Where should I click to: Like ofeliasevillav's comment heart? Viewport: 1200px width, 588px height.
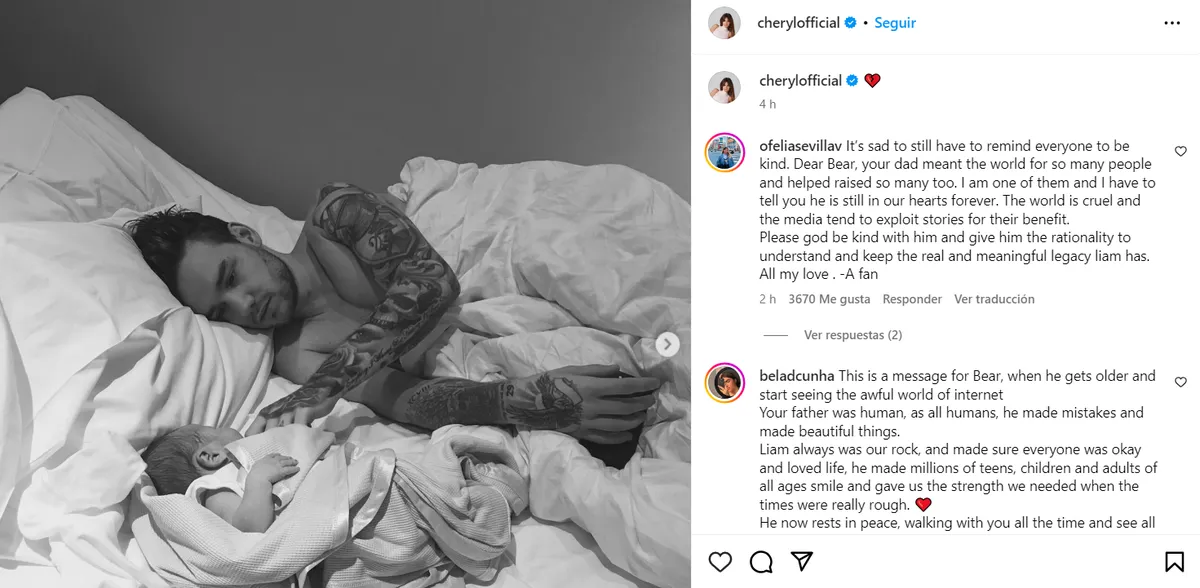click(1180, 152)
